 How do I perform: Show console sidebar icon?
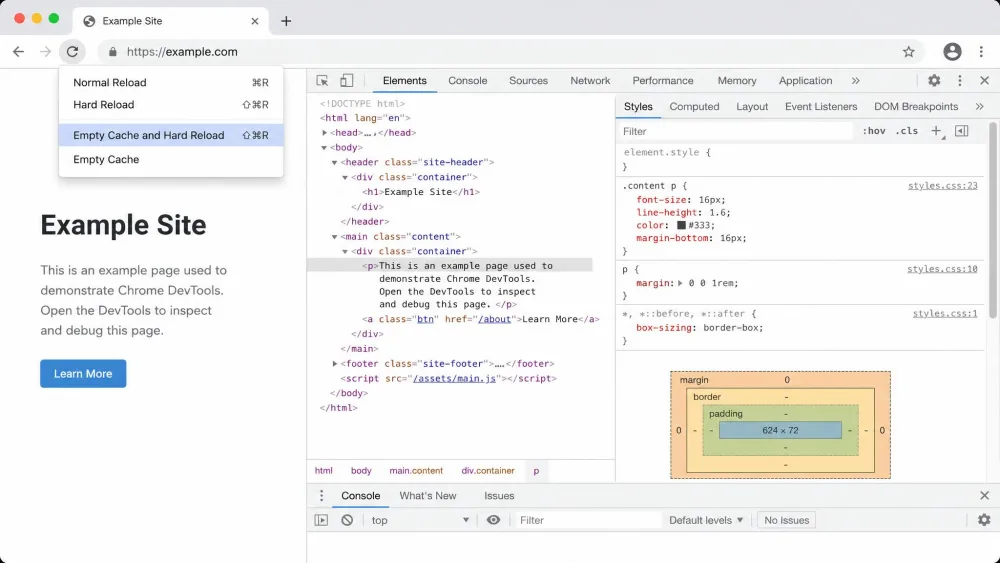click(321, 520)
